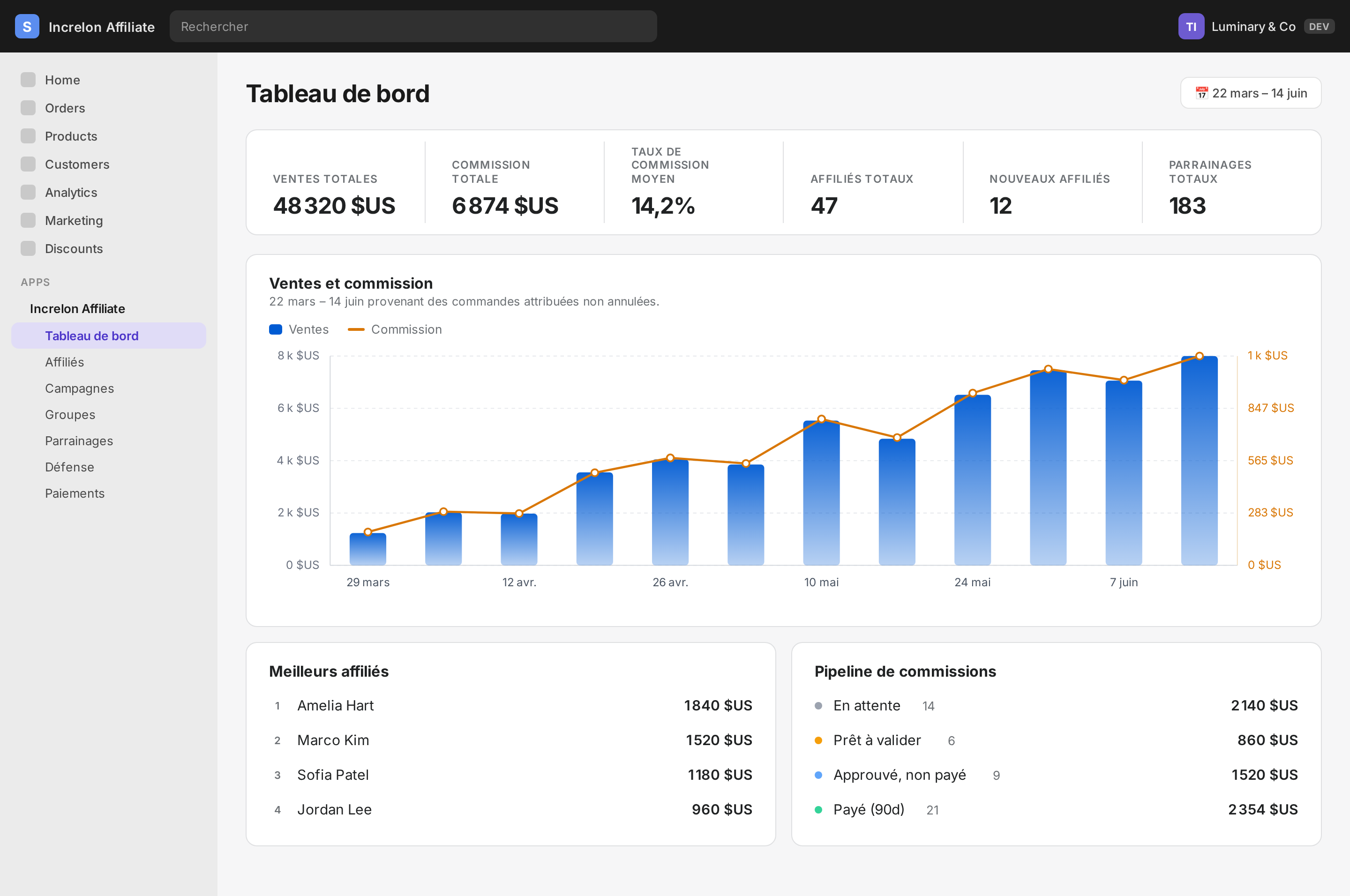
Task: Select the Tableau de bord page
Action: click(109, 336)
